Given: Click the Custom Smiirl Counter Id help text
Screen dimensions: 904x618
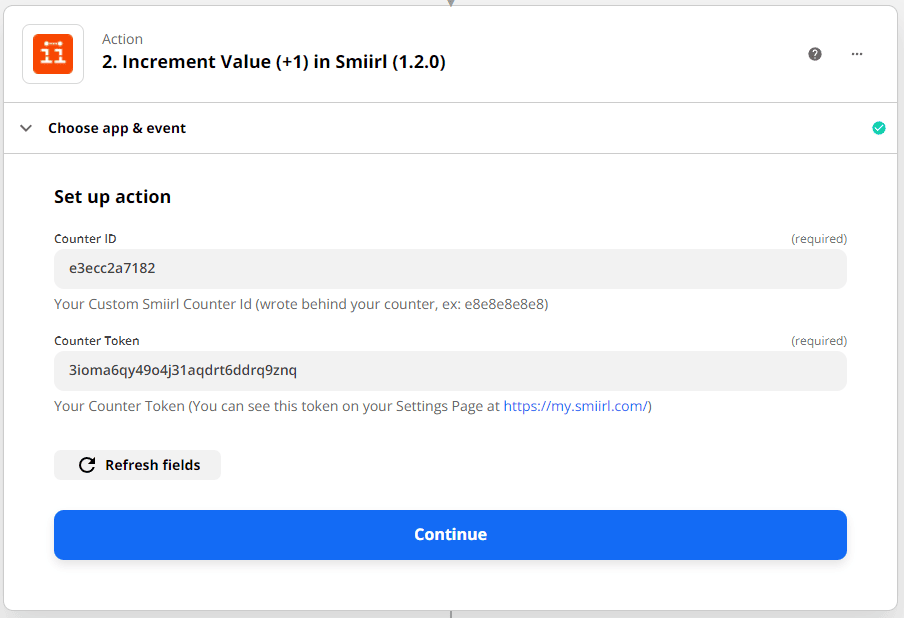Looking at the screenshot, I should click(301, 304).
